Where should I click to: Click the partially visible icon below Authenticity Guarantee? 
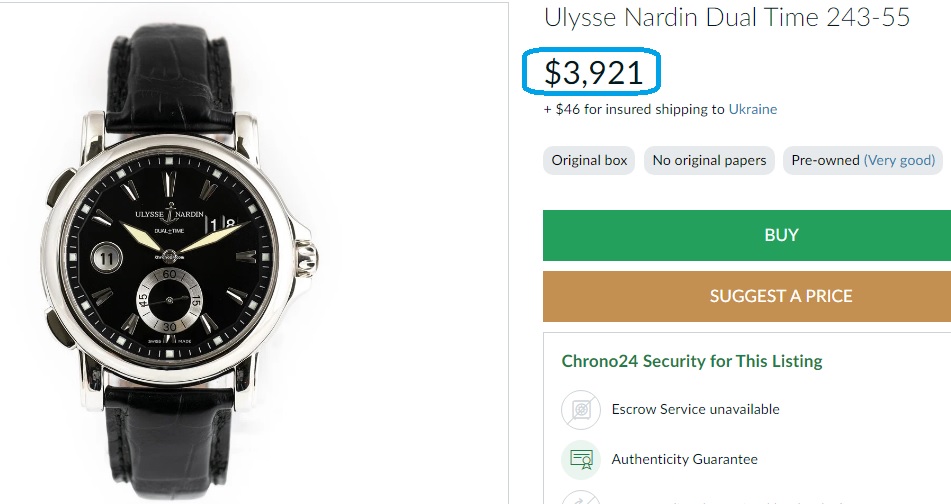pyautogui.click(x=580, y=498)
